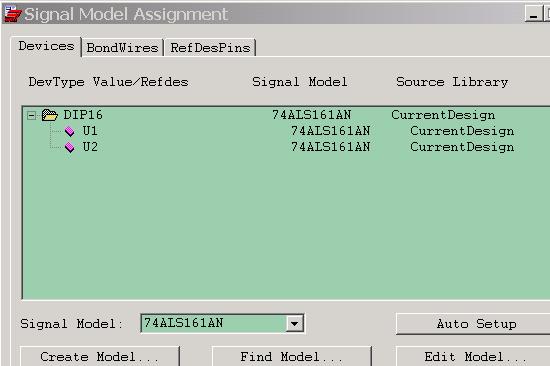Click the 74ALS161AN signal model combo field
Viewport: 550px width, 366px height.
(x=222, y=323)
